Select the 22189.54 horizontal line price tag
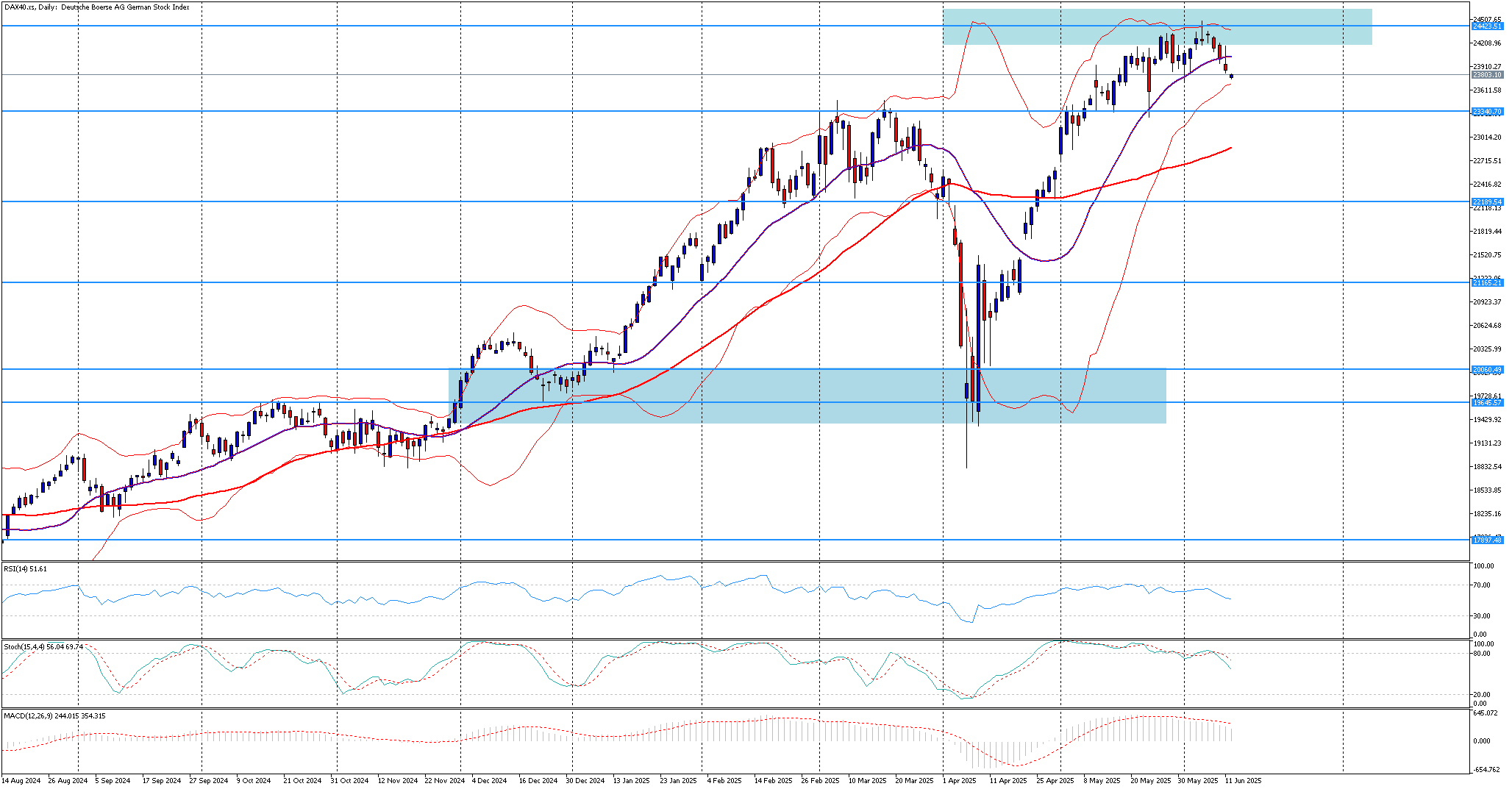This screenshot has height=789, width=1512. [x=1487, y=201]
